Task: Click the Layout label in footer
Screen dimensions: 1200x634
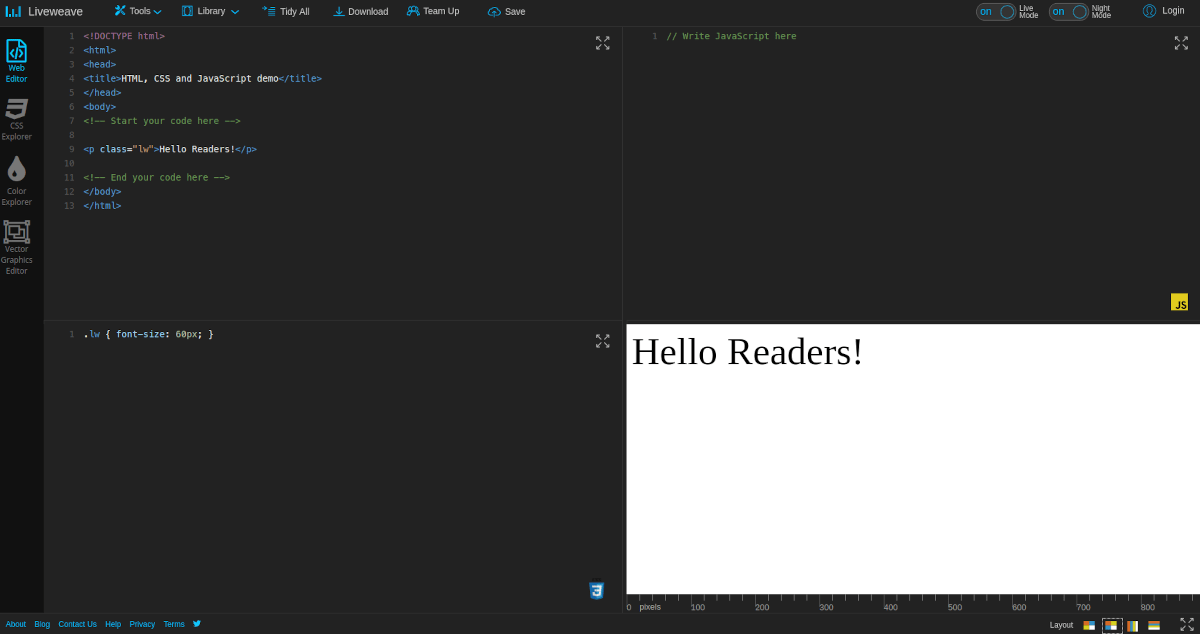Action: tap(1061, 625)
